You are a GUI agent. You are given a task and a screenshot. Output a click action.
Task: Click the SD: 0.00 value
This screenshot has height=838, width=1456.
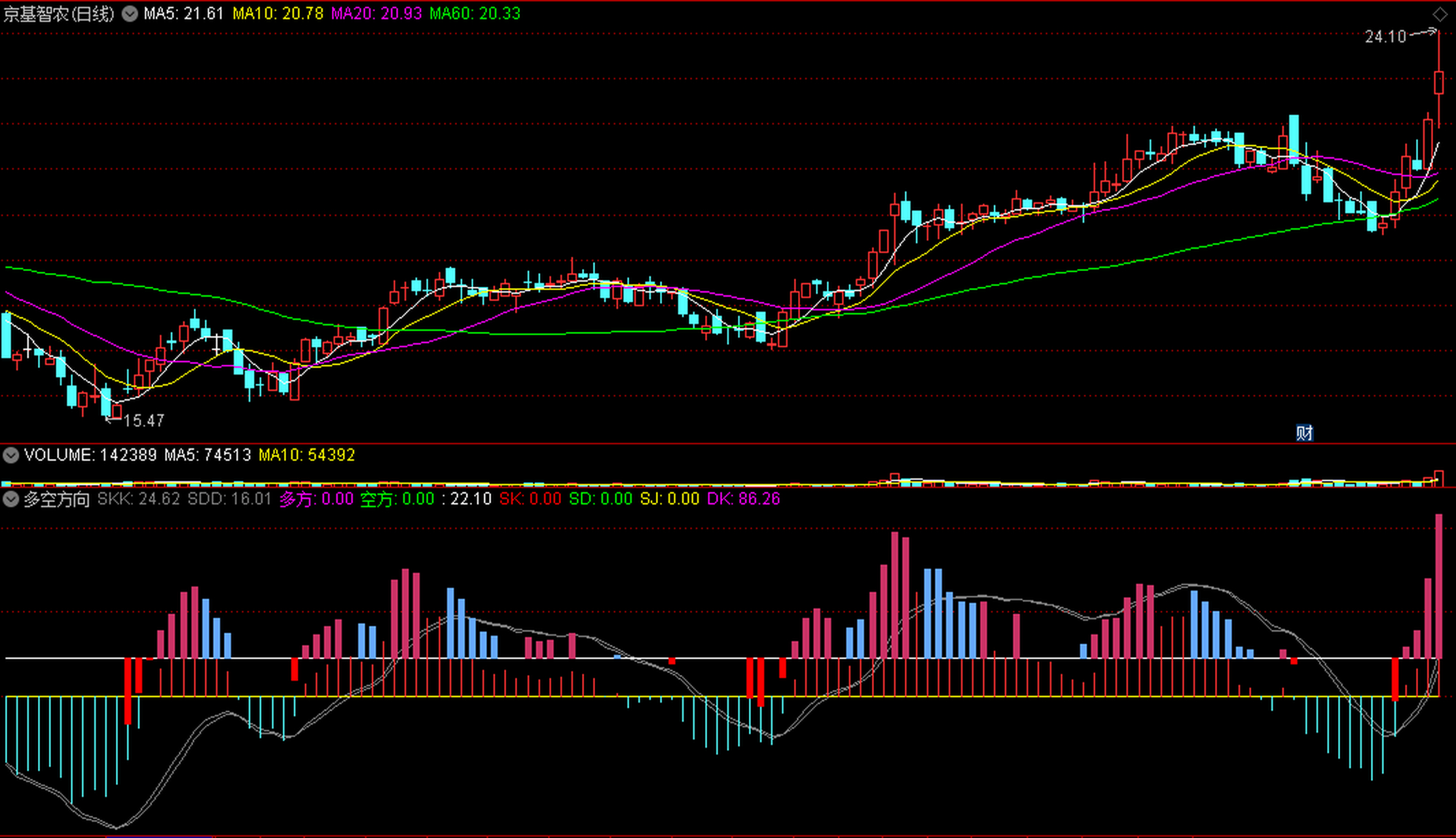pyautogui.click(x=601, y=500)
